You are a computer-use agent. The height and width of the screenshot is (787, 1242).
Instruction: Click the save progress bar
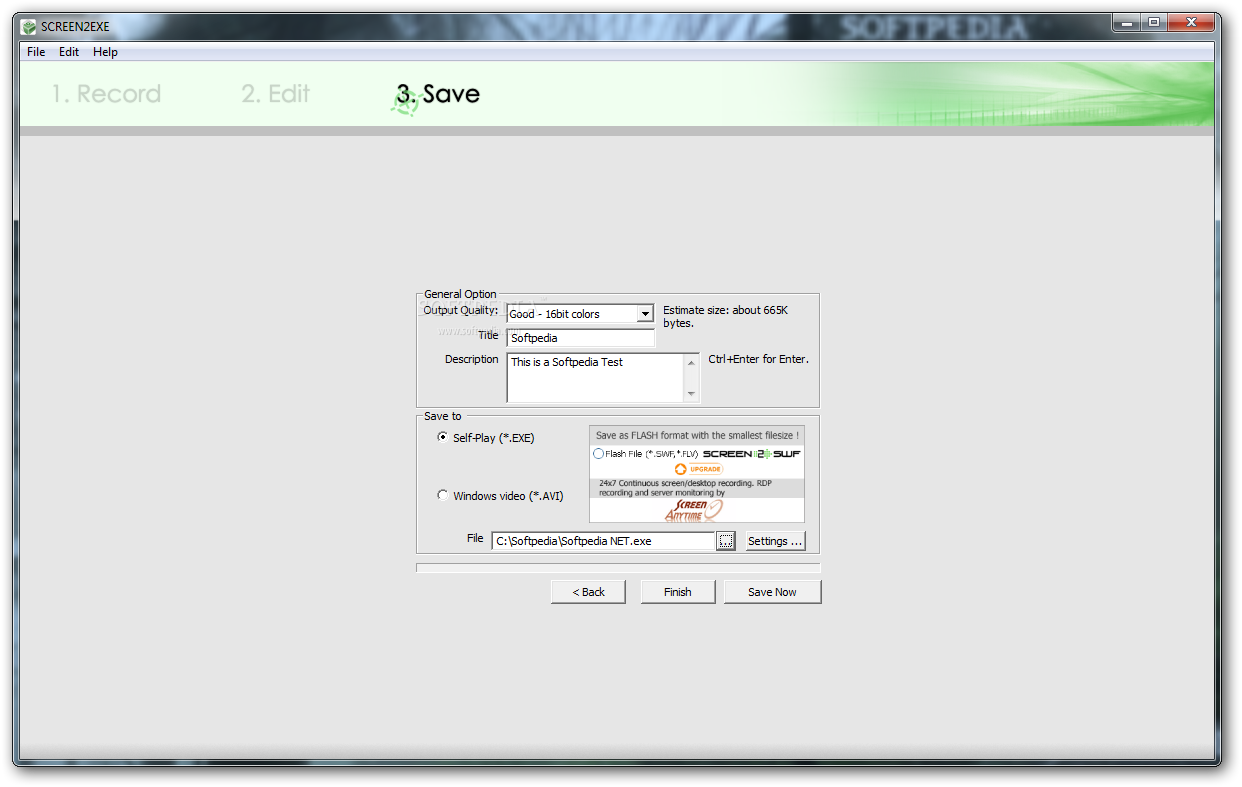click(x=618, y=568)
